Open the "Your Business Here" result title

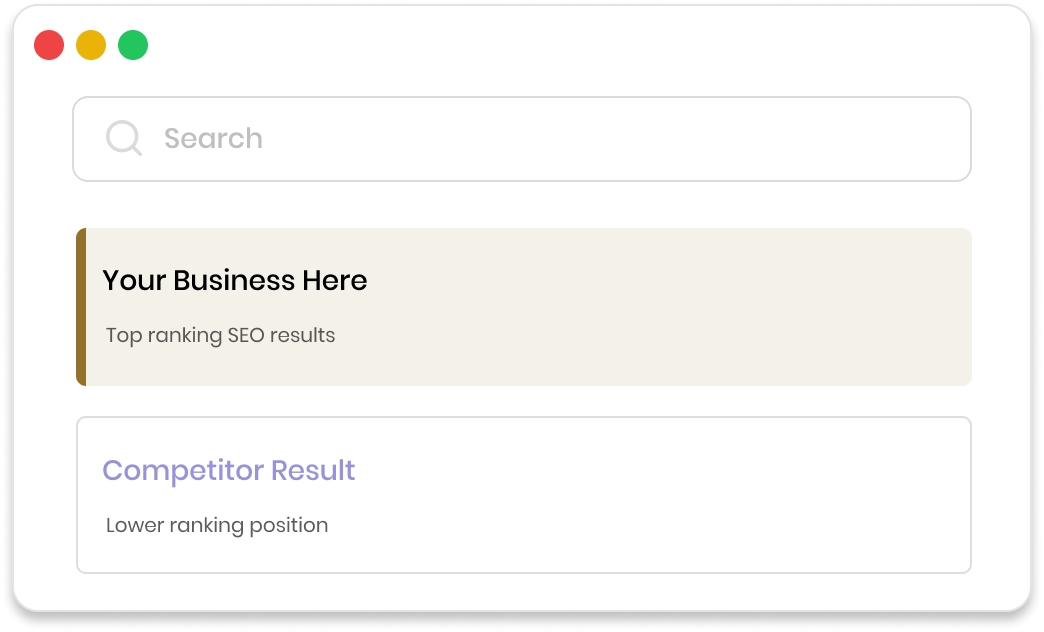(235, 281)
